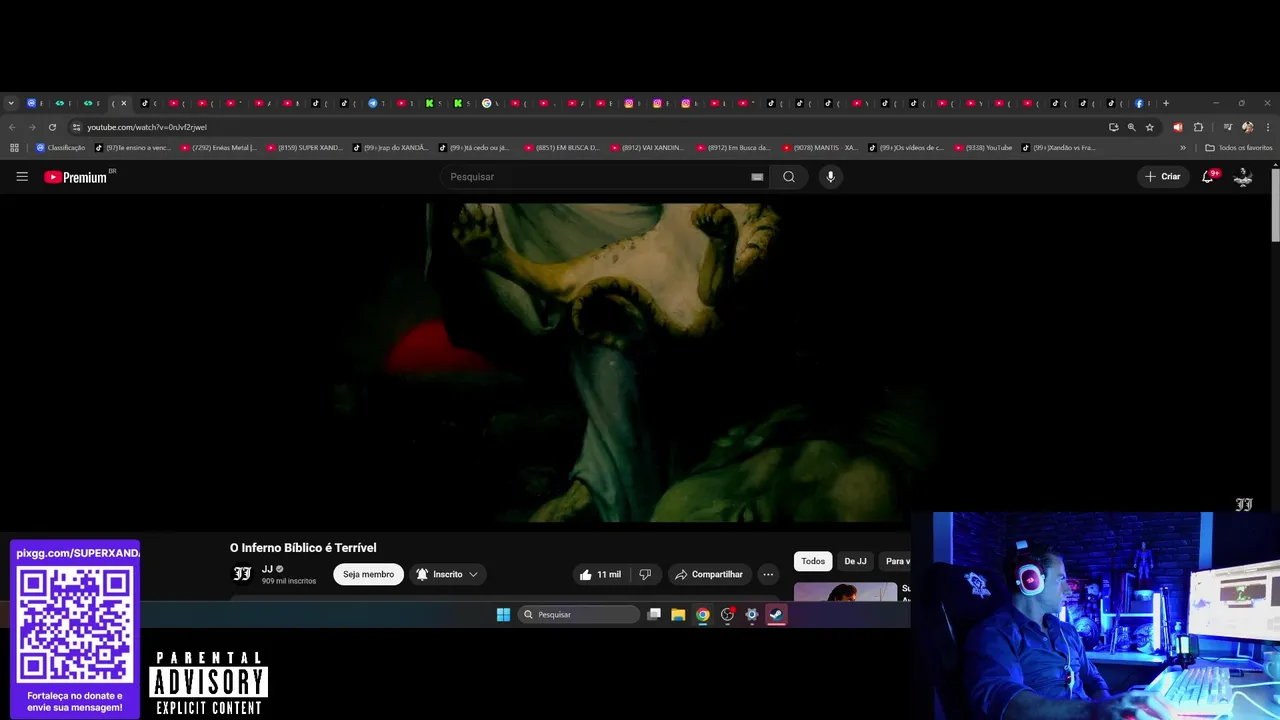Open the YouTube hamburger guide menu
The image size is (1280, 720).
click(22, 177)
